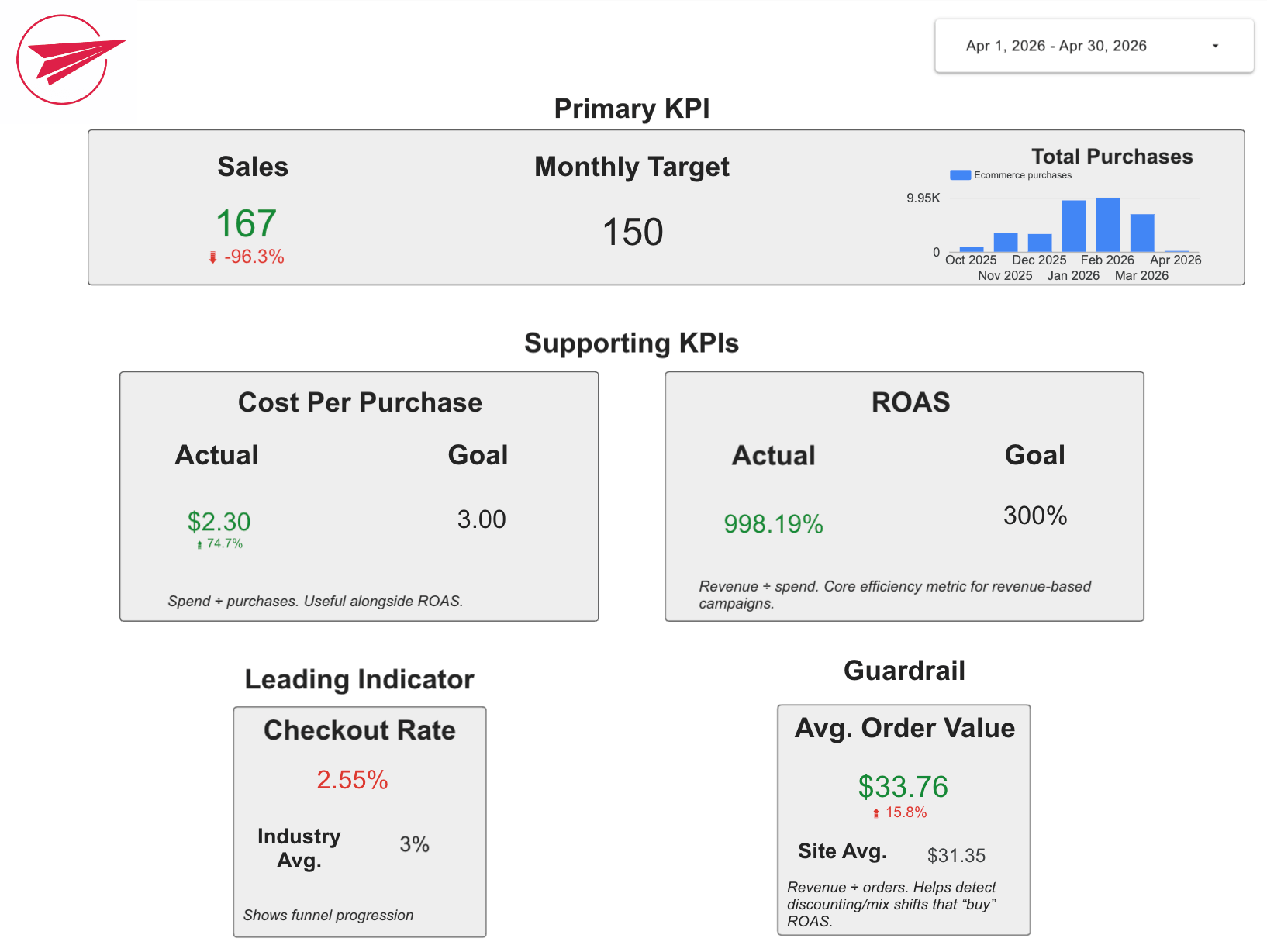The image size is (1267, 952).
Task: Select the red down arrow under Sales 167
Action: pos(212,256)
